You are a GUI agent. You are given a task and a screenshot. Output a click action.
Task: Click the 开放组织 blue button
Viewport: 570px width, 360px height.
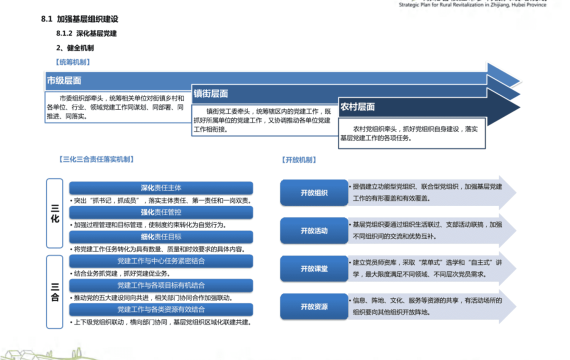pyautogui.click(x=314, y=193)
